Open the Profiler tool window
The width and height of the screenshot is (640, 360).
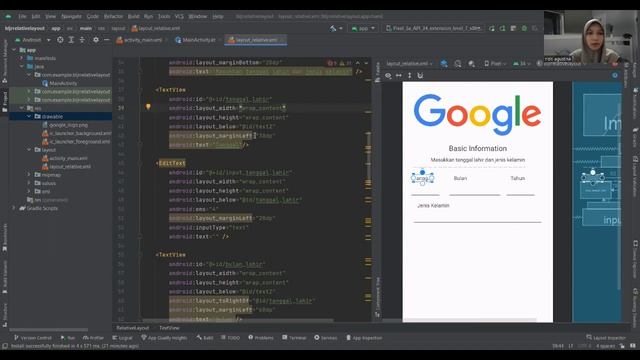click(x=93, y=338)
